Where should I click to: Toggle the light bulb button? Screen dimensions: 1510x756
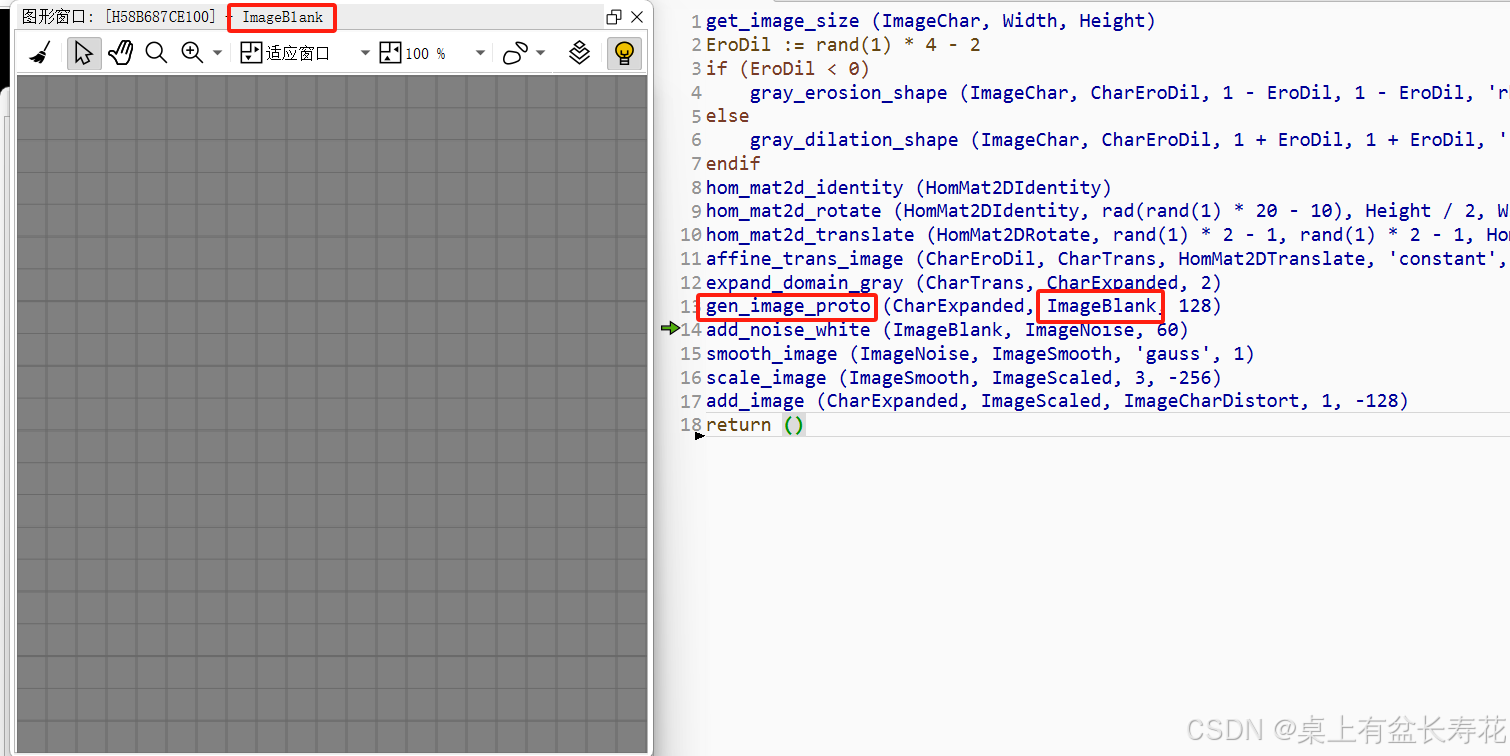pos(624,53)
